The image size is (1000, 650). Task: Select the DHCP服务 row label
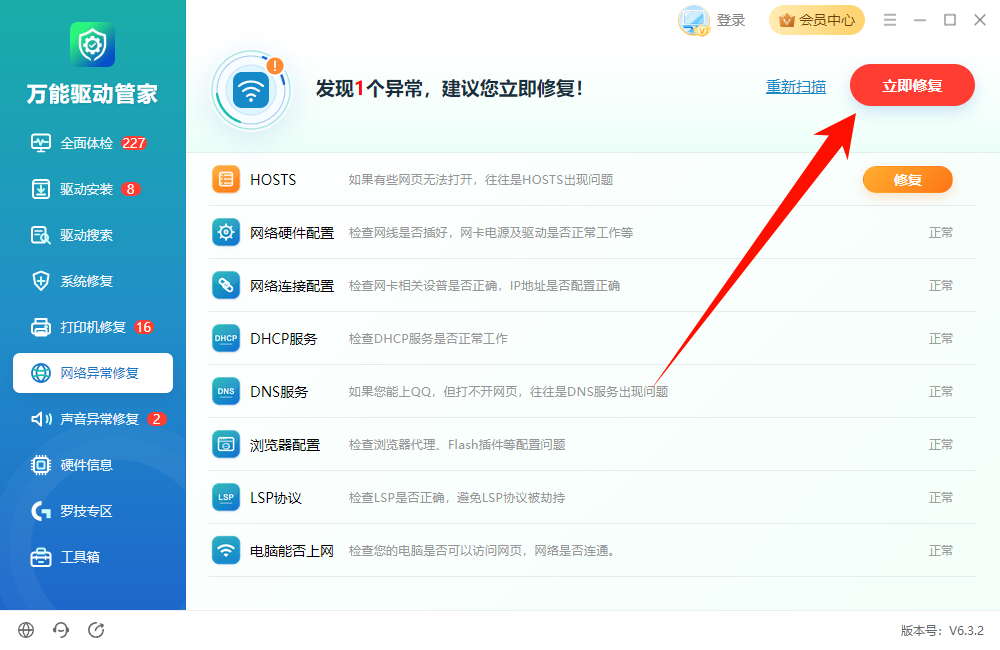click(x=284, y=339)
